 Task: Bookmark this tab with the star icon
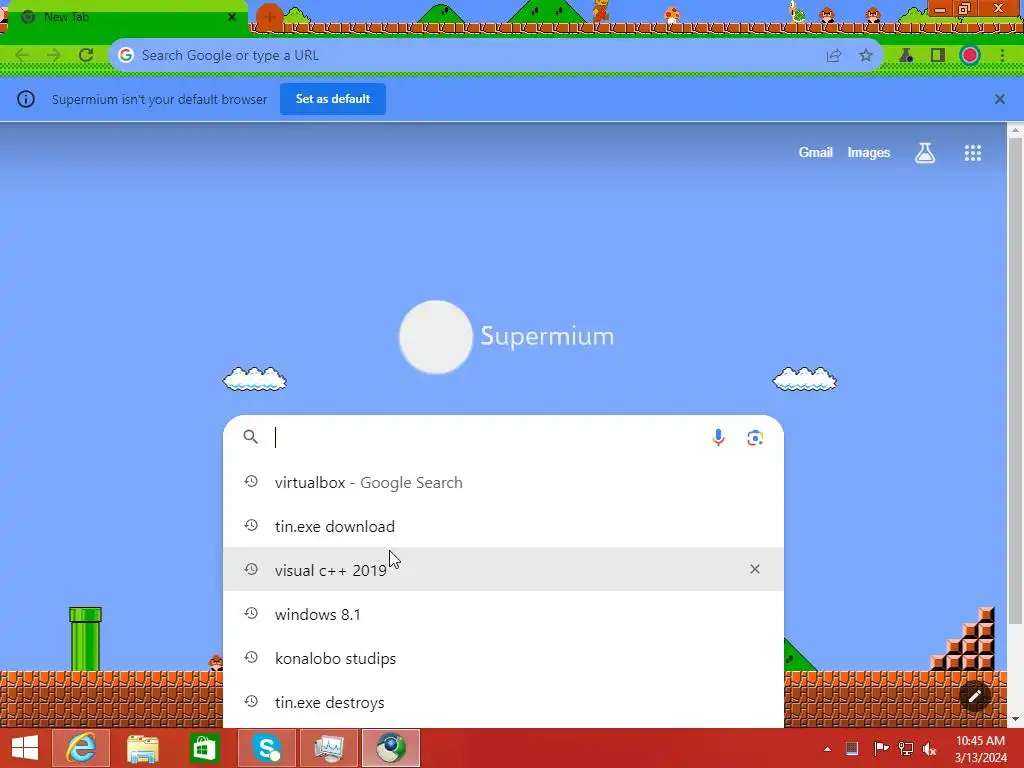[866, 56]
